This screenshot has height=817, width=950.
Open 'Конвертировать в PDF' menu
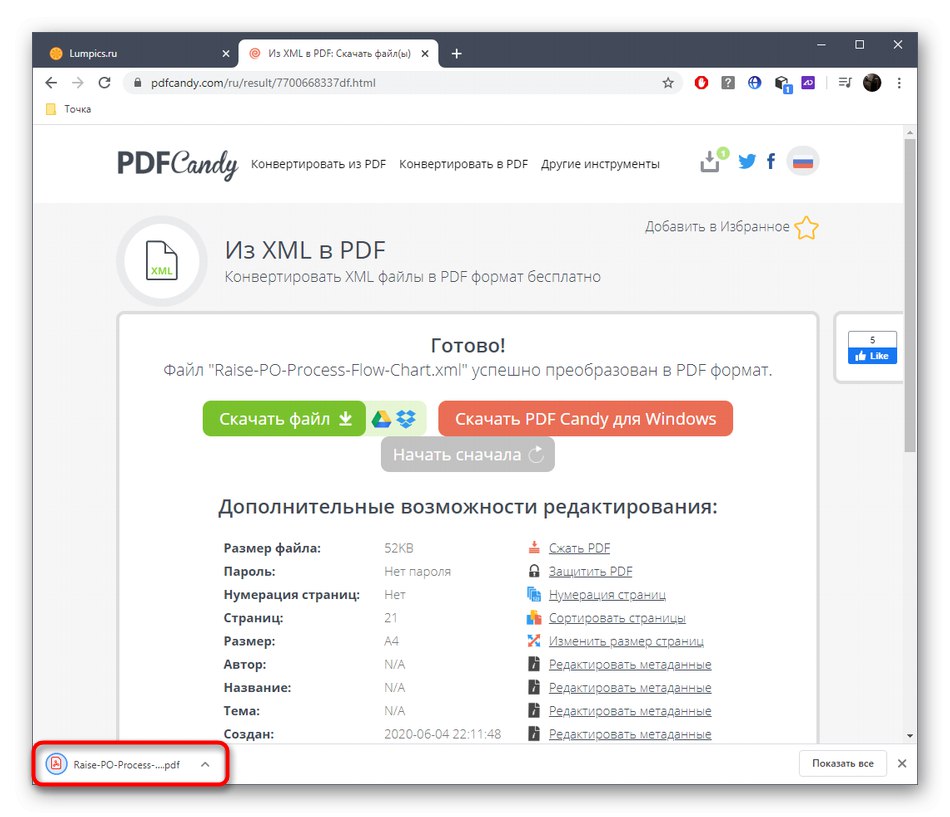463,164
